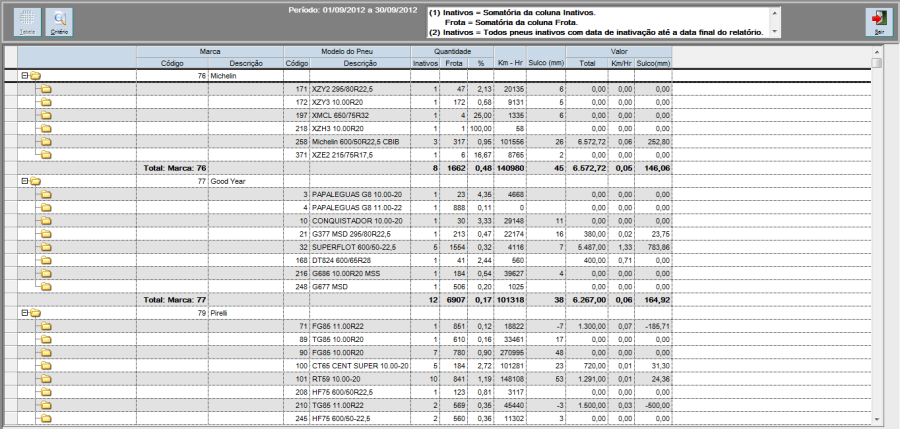900x429 pixels.
Task: Click the folder icon in the XZY3 10.00R20 row
Action: (x=46, y=102)
